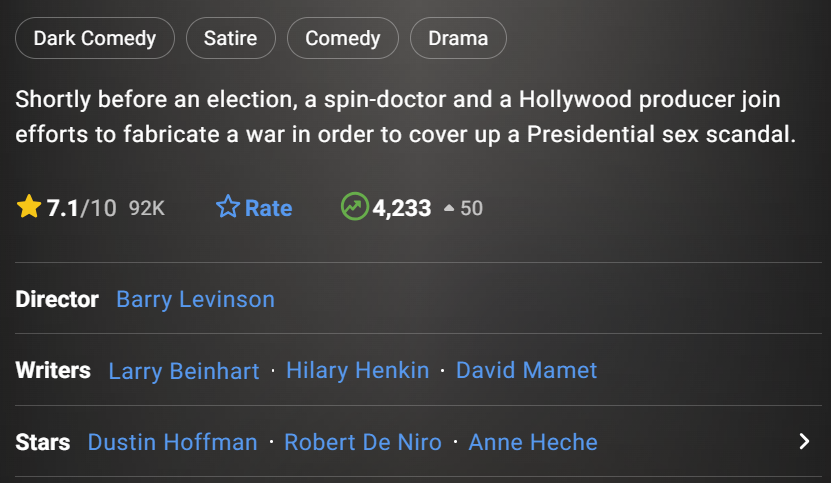The image size is (831, 483).
Task: Open director Barry Levinson's page
Action: tap(195, 300)
